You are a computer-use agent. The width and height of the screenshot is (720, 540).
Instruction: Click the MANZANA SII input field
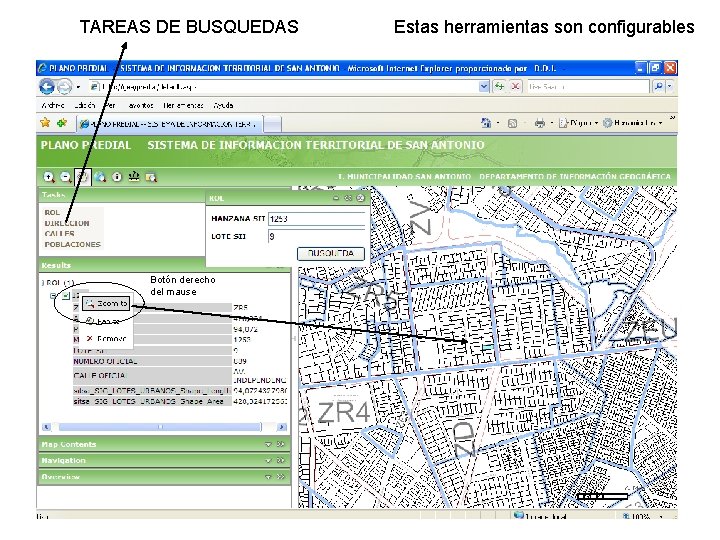click(317, 219)
